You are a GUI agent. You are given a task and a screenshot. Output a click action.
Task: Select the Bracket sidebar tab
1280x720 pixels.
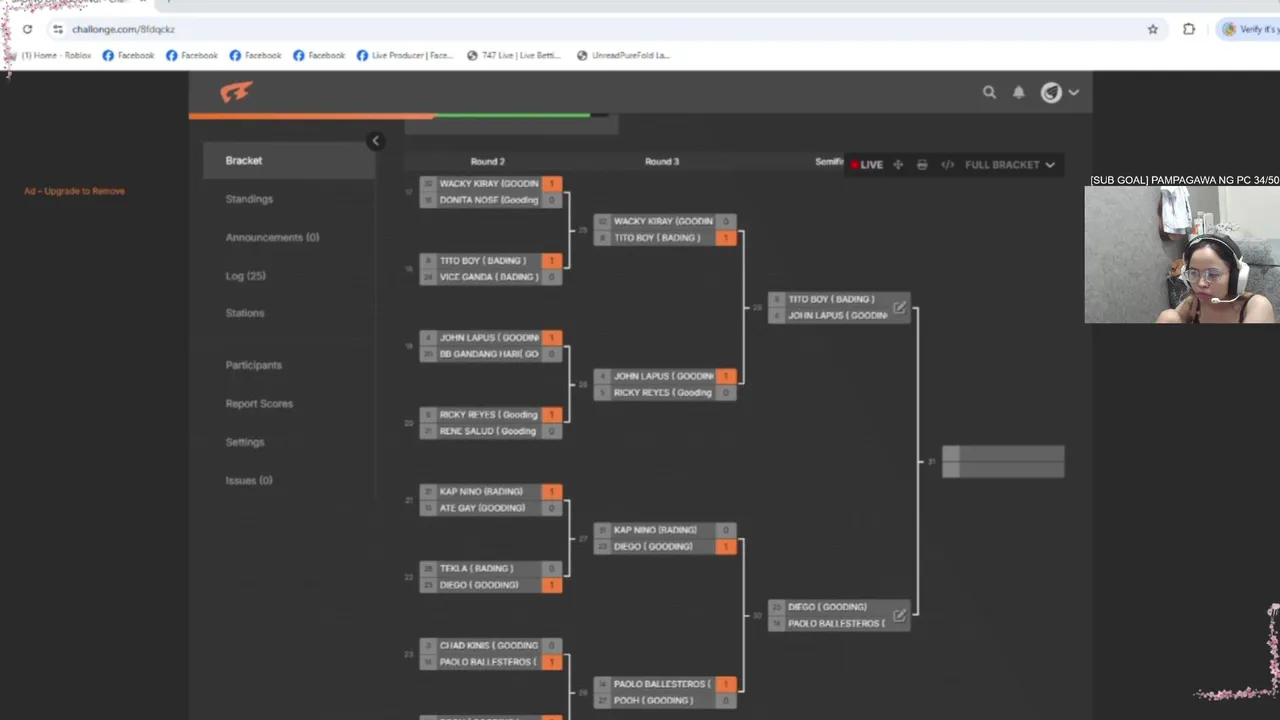click(x=289, y=160)
